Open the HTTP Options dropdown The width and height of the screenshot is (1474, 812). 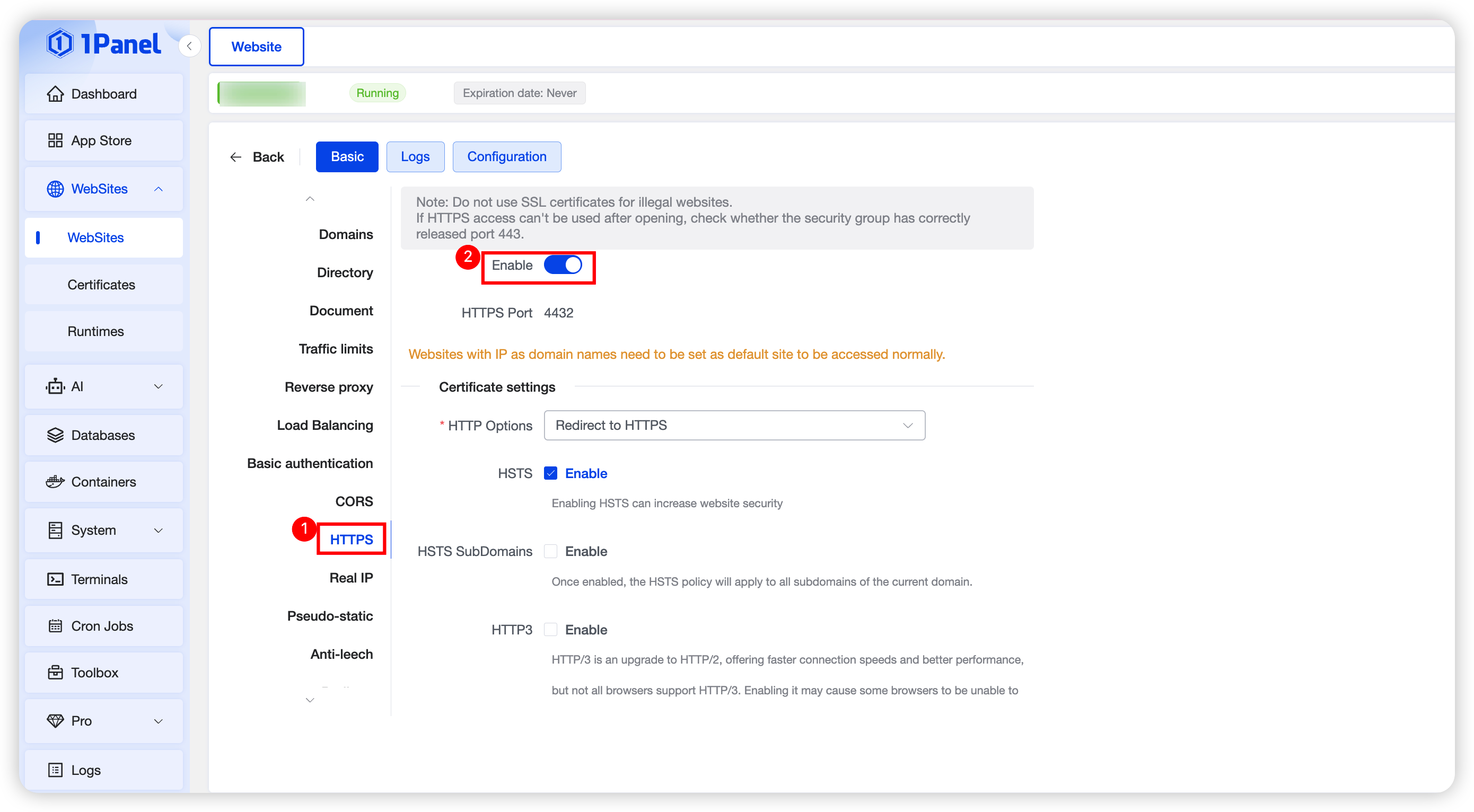tap(734, 426)
